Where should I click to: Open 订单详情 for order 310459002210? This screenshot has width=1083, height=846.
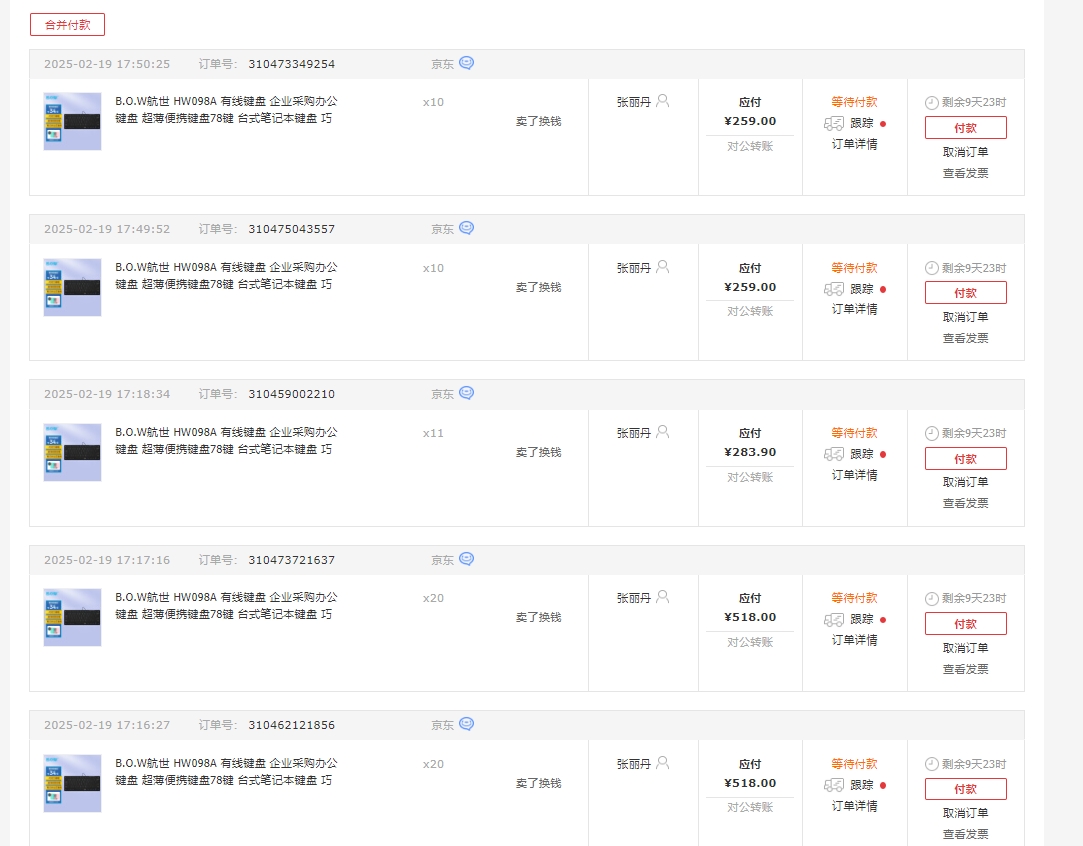854,475
